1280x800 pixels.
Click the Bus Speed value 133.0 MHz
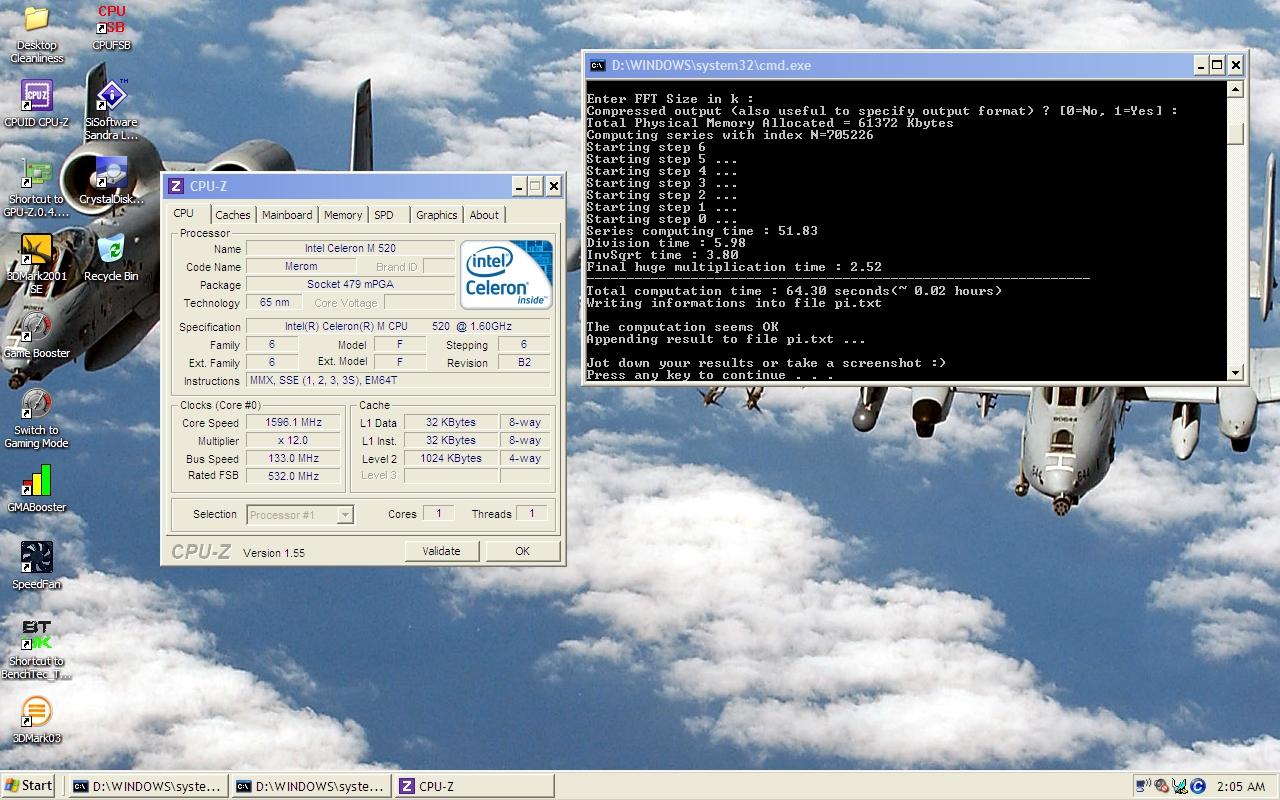pyautogui.click(x=293, y=459)
